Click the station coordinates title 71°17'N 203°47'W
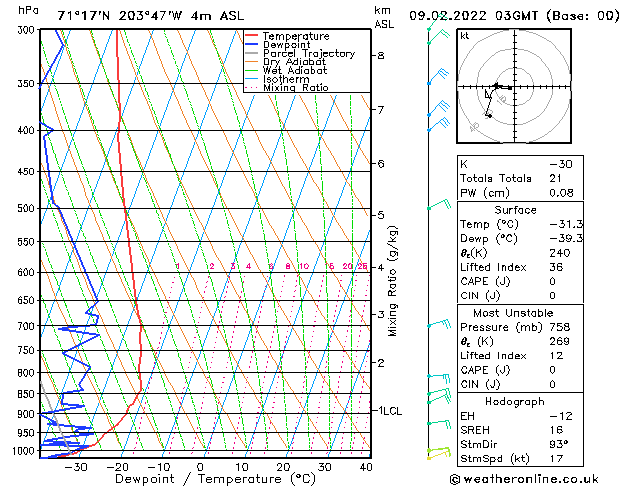The width and height of the screenshot is (629, 486). point(120,16)
